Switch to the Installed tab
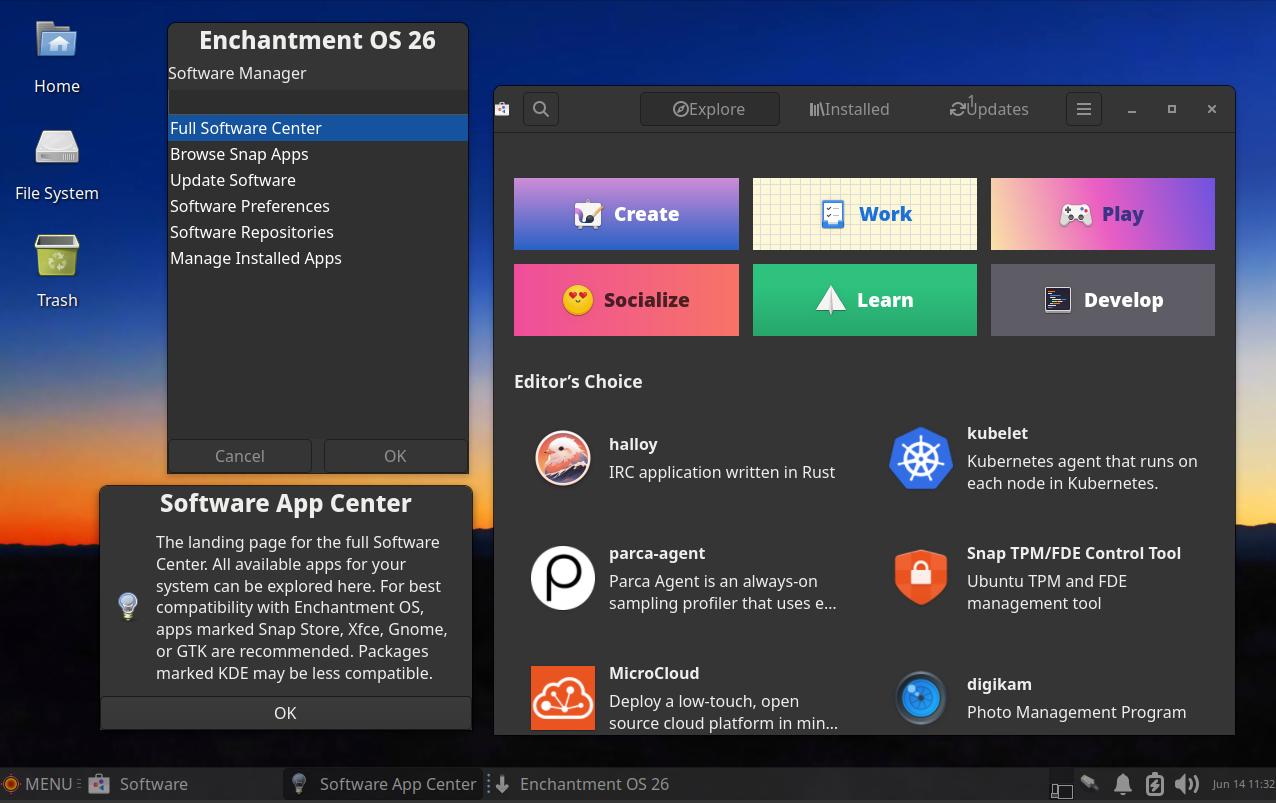Image resolution: width=1276 pixels, height=803 pixels. pyautogui.click(x=849, y=109)
